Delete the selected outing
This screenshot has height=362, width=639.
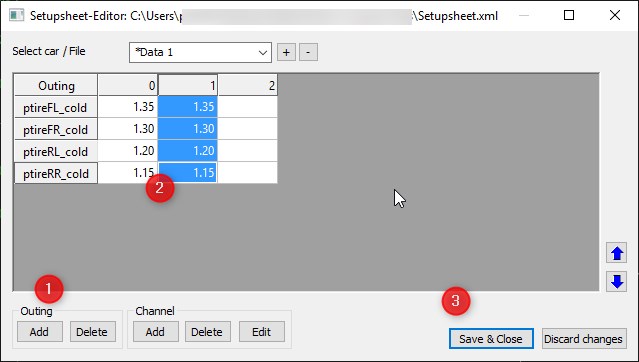[x=92, y=332]
